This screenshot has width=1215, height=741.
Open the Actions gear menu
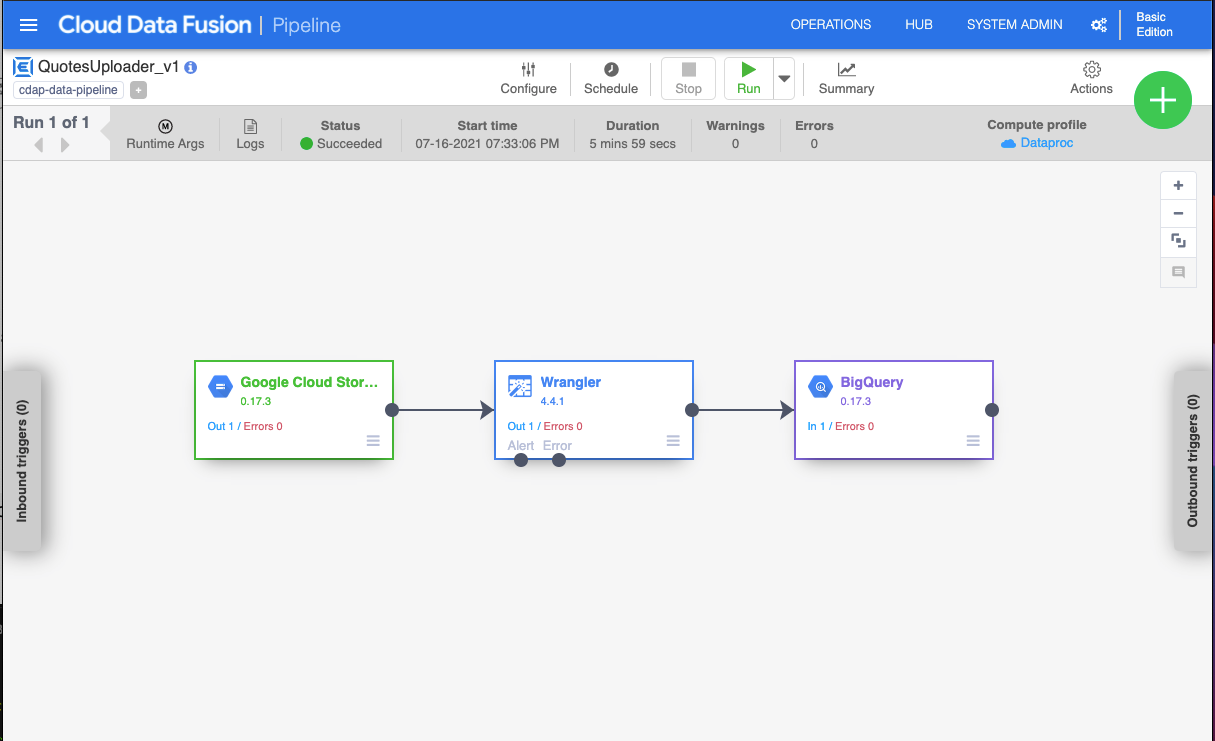point(1091,79)
